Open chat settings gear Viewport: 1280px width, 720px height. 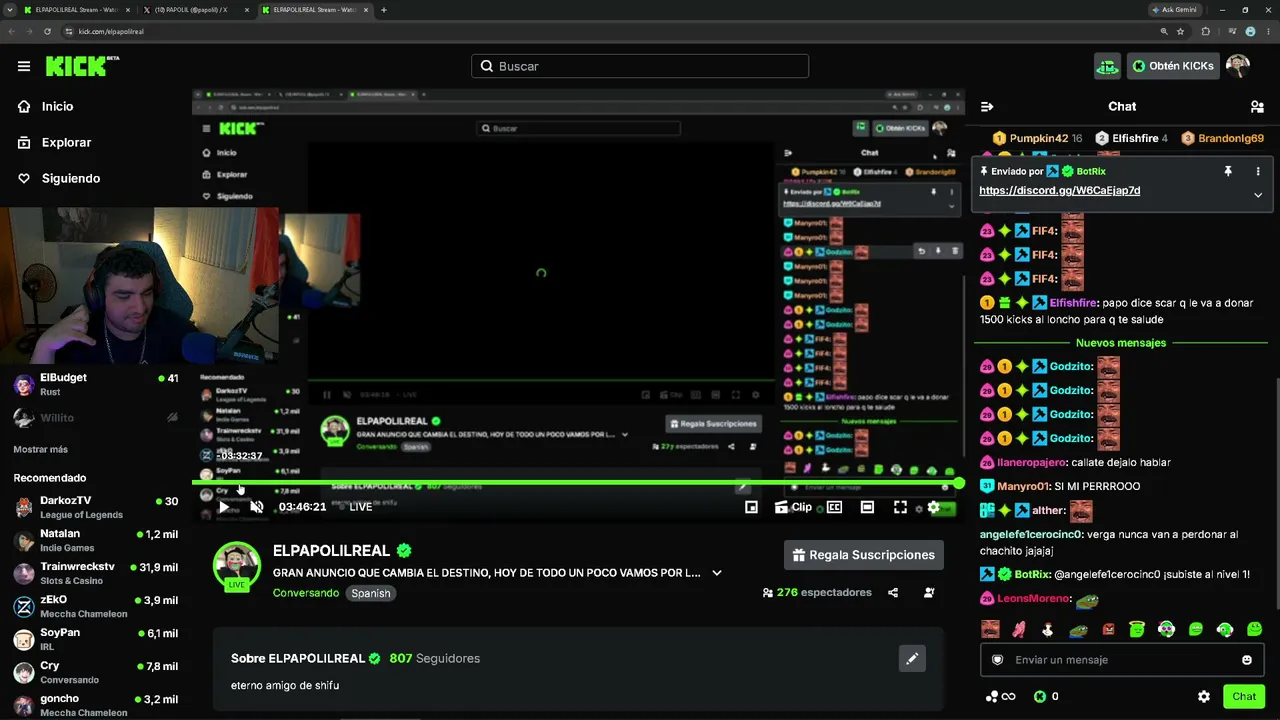(x=1204, y=696)
